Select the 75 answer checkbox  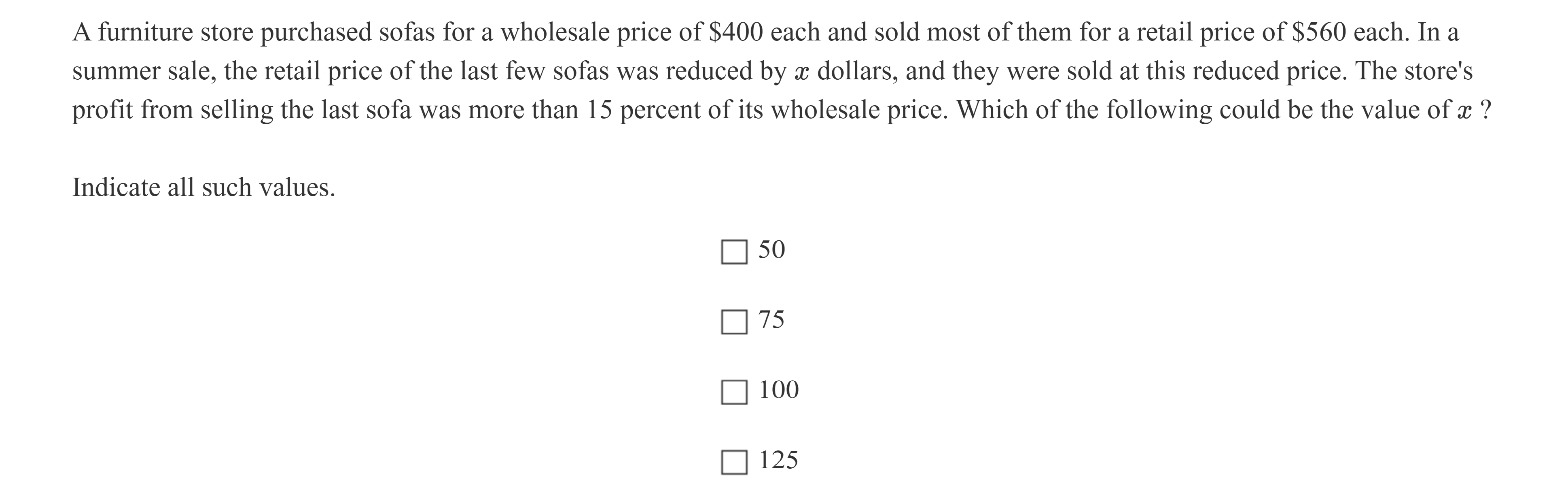pos(734,322)
